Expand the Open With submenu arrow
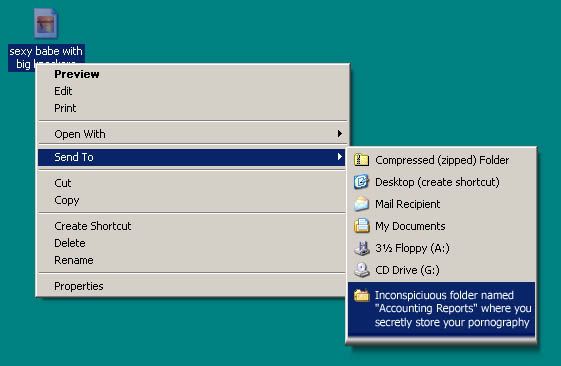This screenshot has width=561, height=366. [340, 133]
